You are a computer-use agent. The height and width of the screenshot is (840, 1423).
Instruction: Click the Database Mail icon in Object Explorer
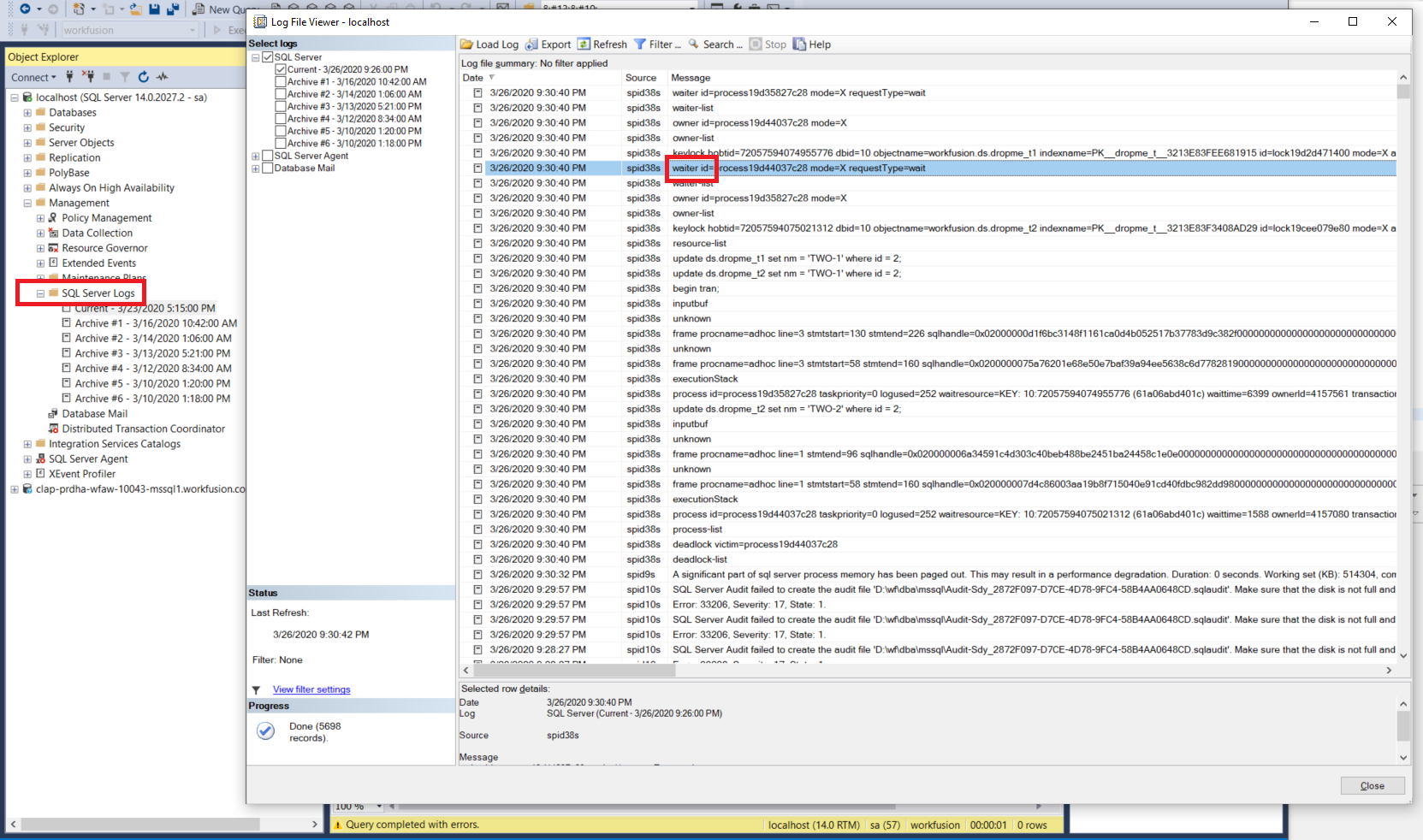click(x=53, y=413)
